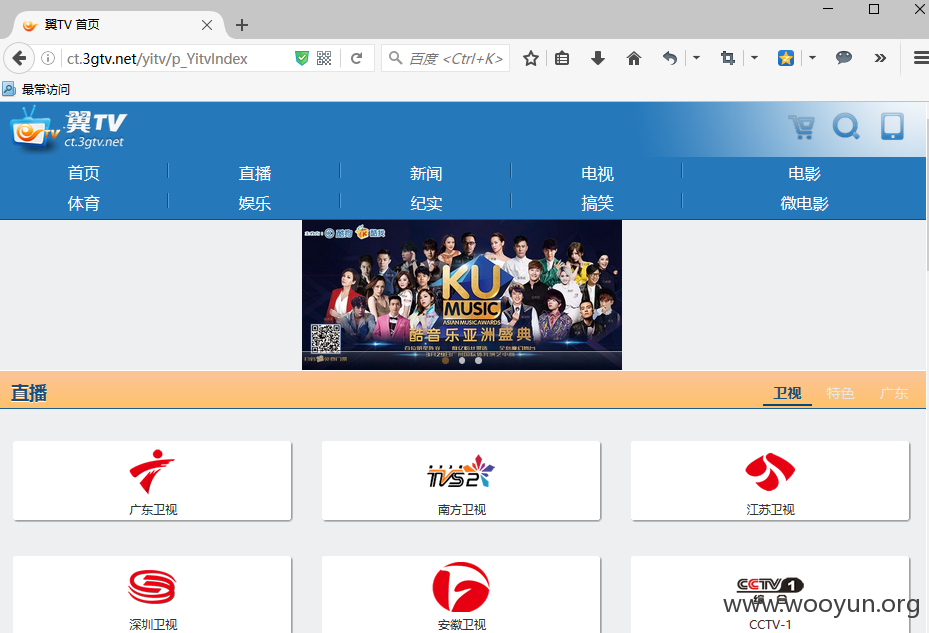Open 电影 in the navigation menu
This screenshot has height=633, width=929.
(804, 173)
